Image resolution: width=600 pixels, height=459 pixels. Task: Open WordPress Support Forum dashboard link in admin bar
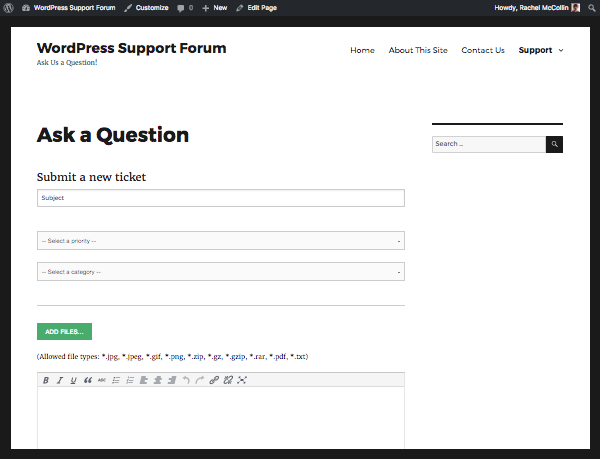pos(69,8)
